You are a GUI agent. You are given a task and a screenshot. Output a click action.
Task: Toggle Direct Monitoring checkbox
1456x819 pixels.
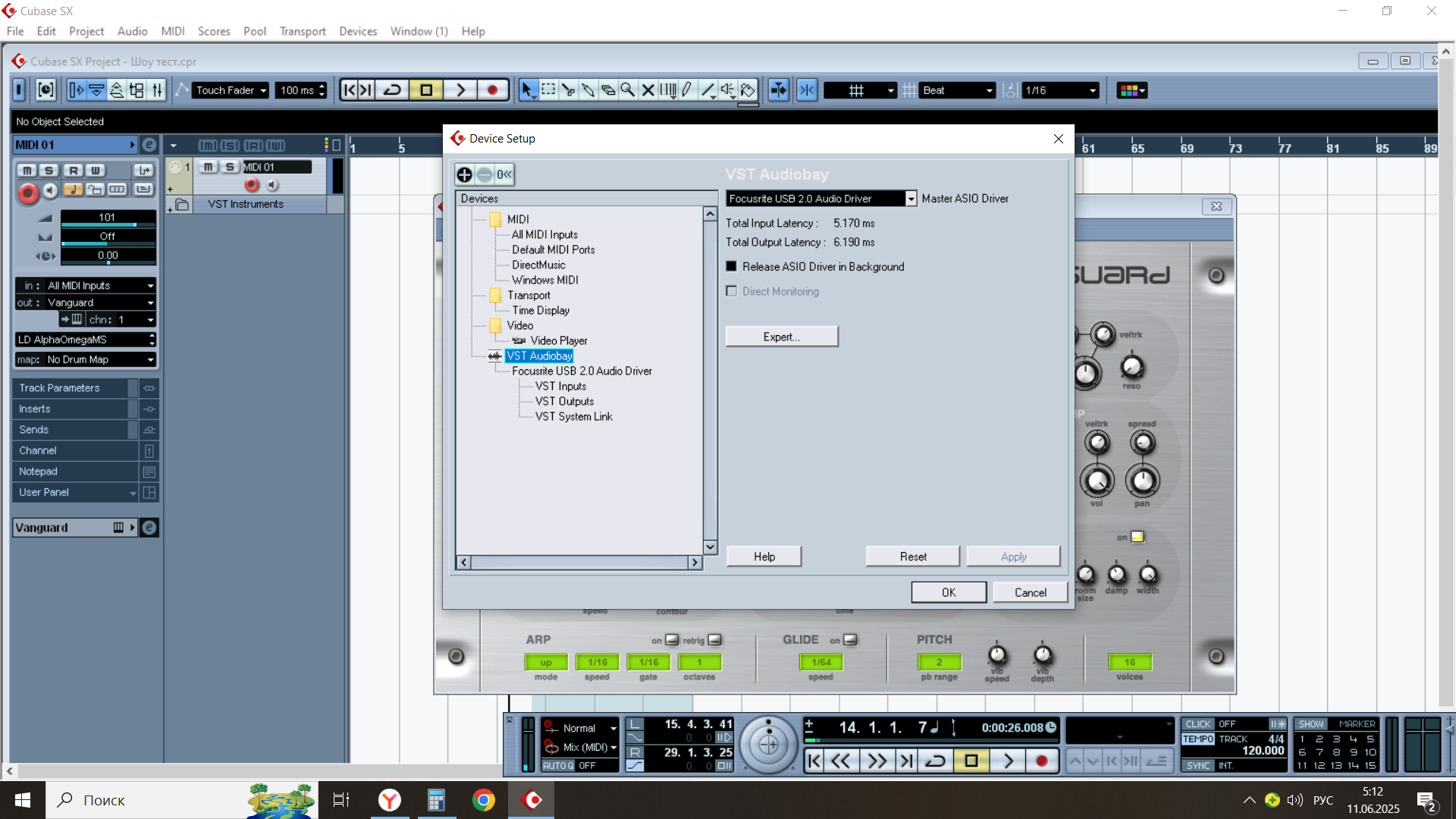731,291
